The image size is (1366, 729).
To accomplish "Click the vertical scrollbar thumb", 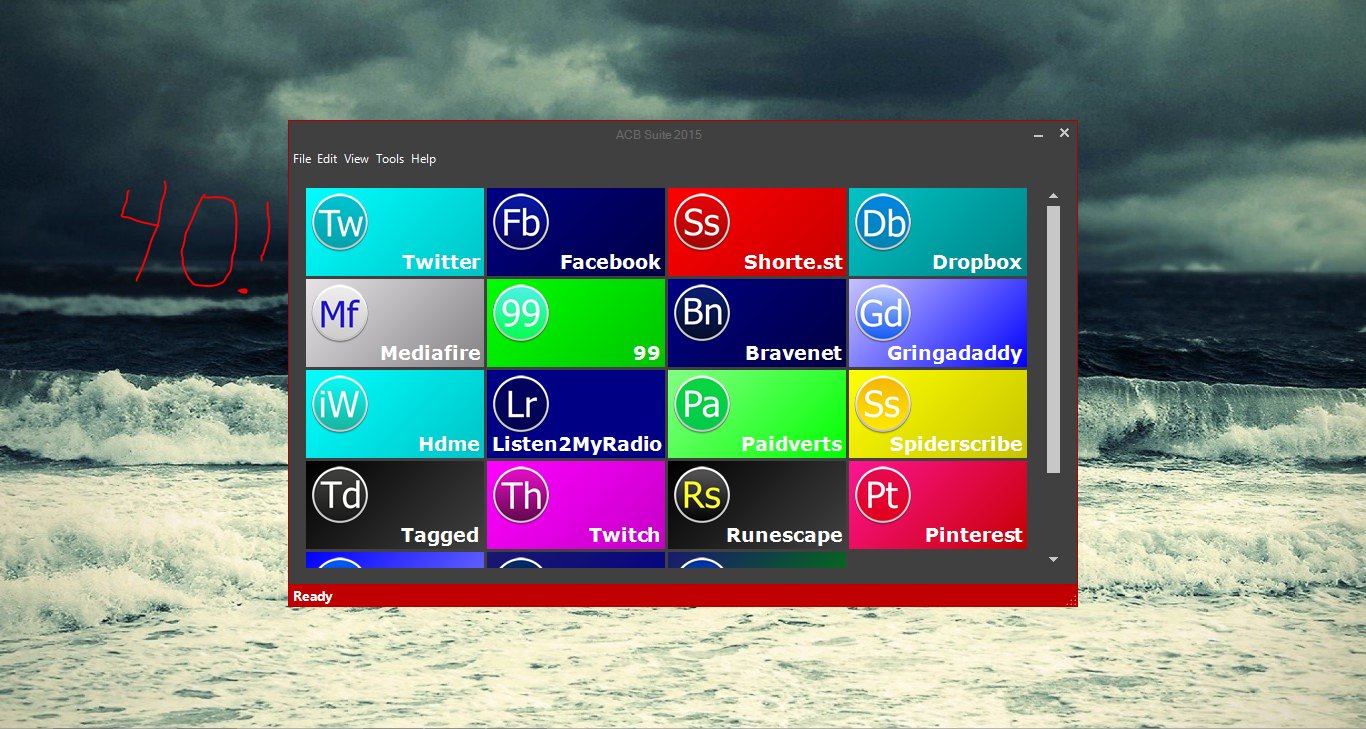I will click(x=1053, y=340).
